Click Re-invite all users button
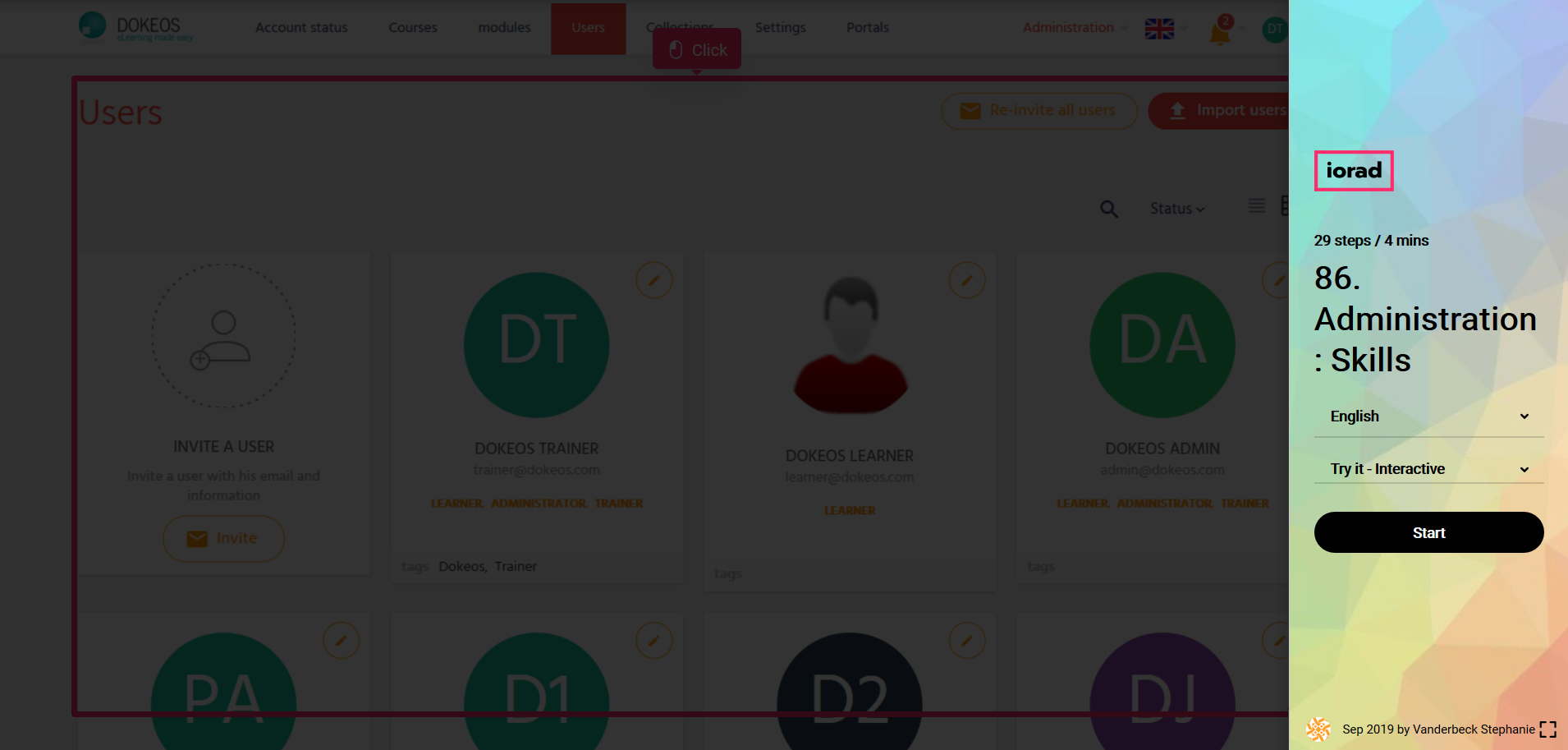Image resolution: width=1568 pixels, height=750 pixels. coord(1038,111)
